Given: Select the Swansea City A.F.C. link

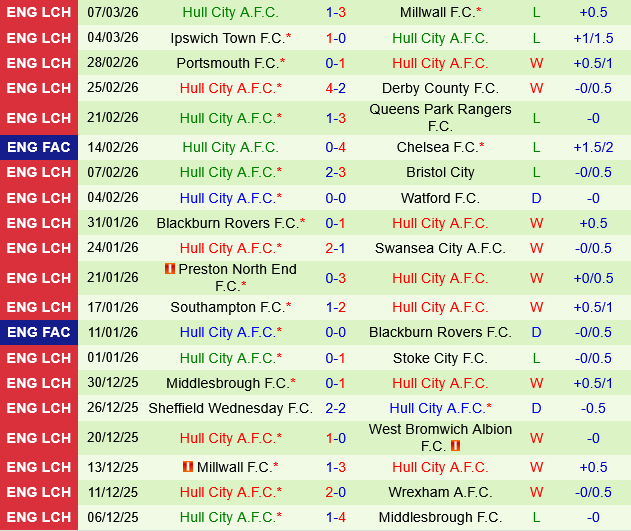Looking at the screenshot, I should (x=440, y=248).
